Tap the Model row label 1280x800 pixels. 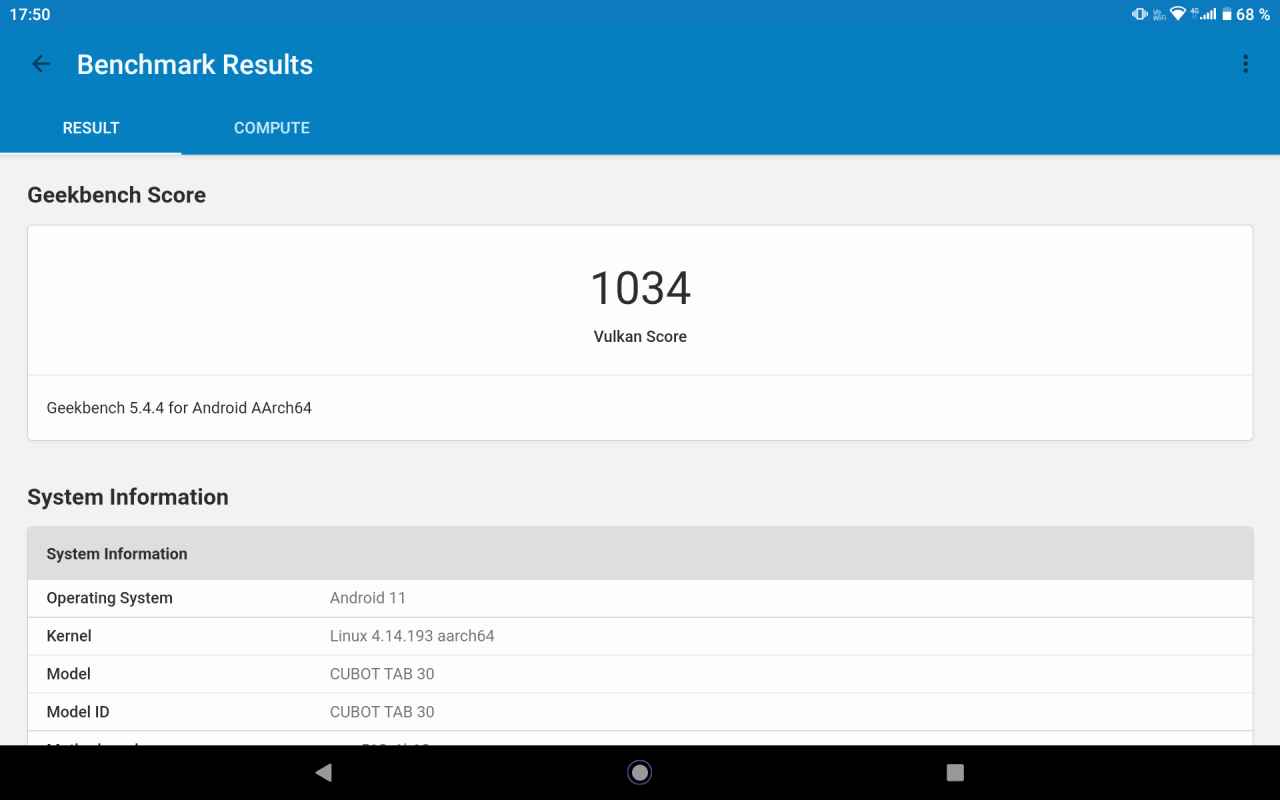(x=68, y=674)
